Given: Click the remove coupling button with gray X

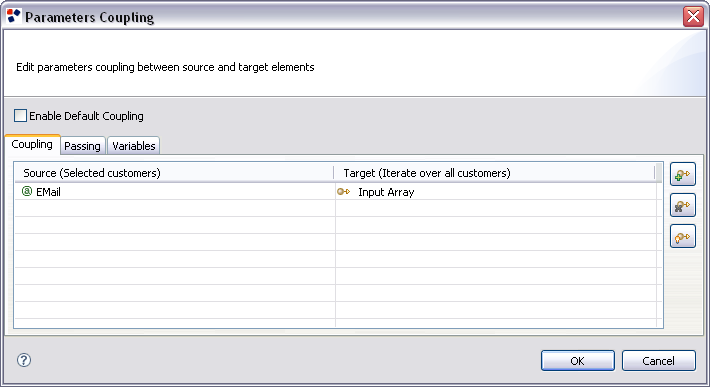Looking at the screenshot, I should click(x=682, y=205).
